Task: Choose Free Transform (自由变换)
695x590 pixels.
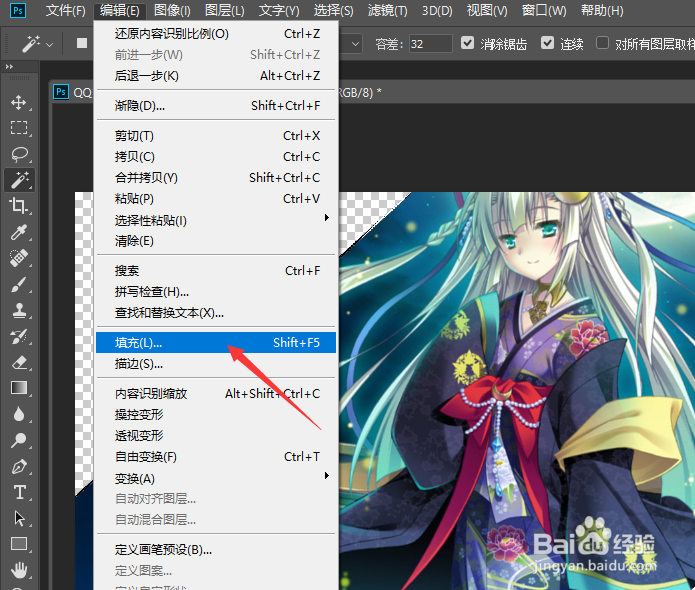Action: [216, 457]
